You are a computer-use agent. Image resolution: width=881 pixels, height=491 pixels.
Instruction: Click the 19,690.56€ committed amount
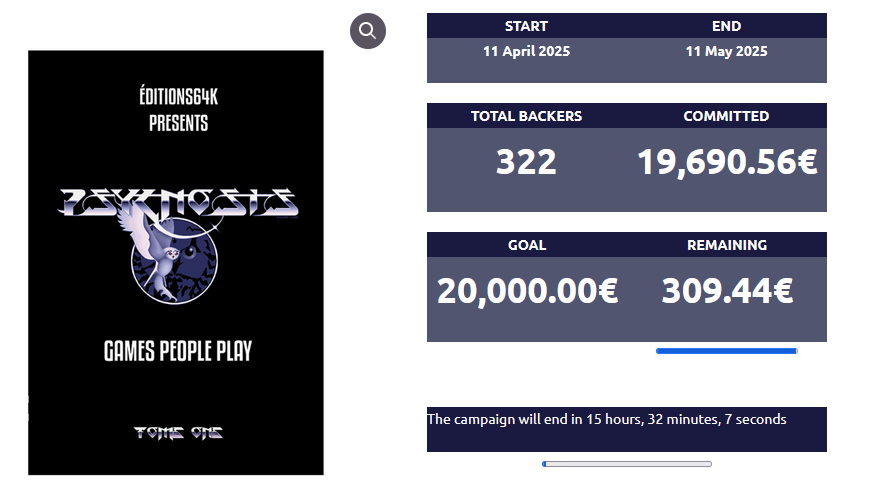727,162
